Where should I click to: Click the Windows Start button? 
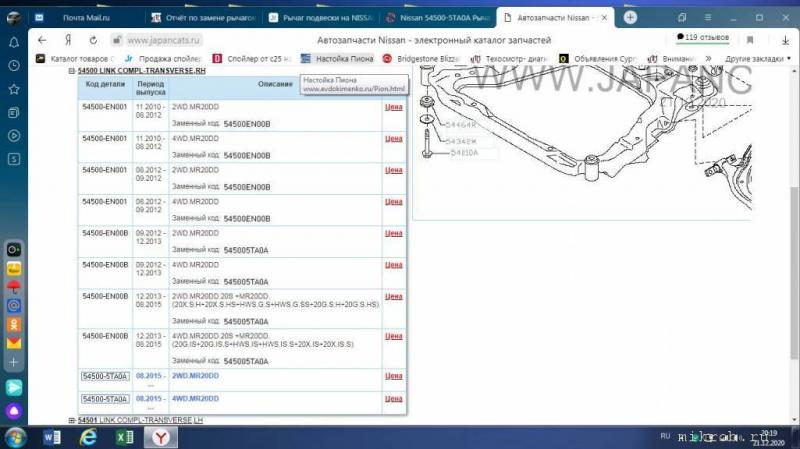tap(15, 437)
